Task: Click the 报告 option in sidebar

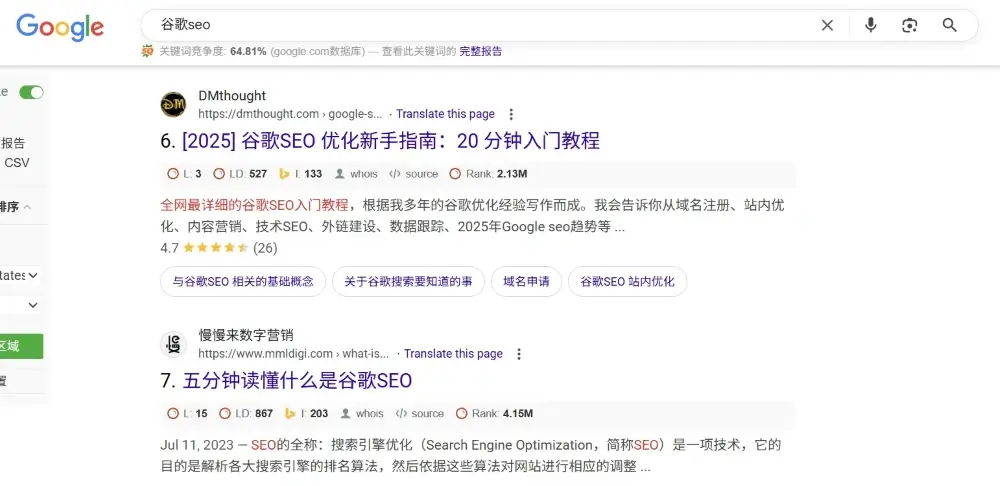Action: [x=13, y=143]
